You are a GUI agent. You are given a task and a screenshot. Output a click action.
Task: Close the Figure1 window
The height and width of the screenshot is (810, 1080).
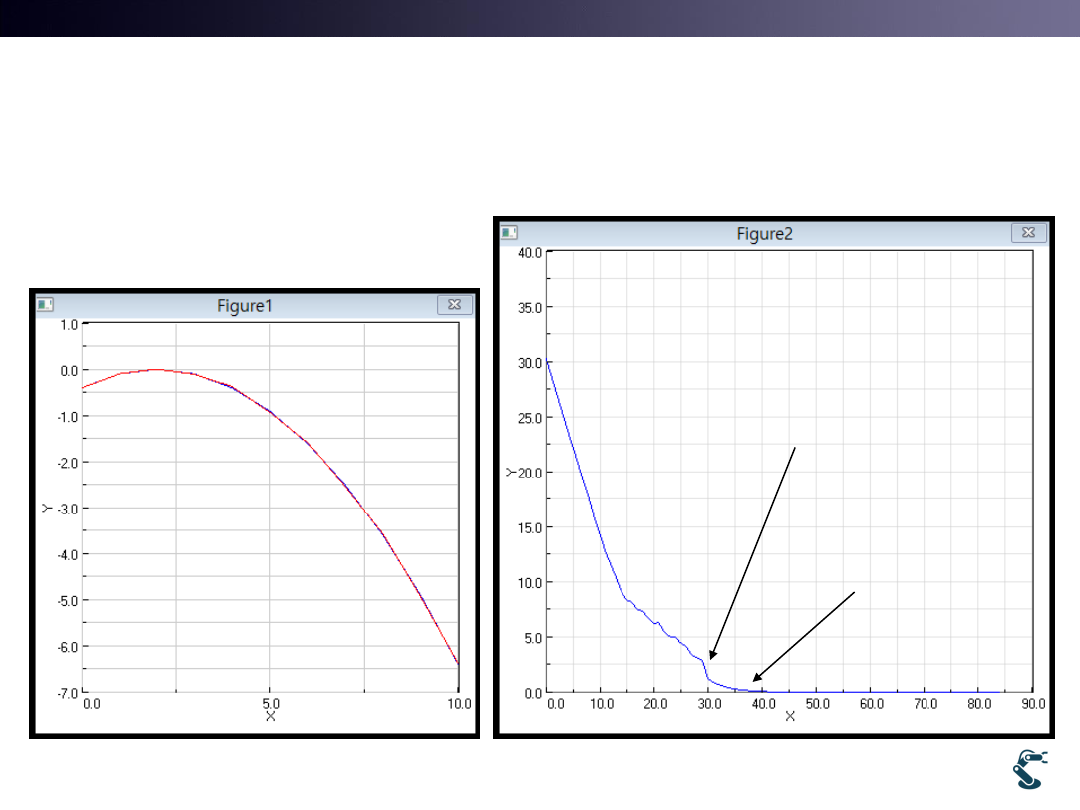pyautogui.click(x=453, y=305)
